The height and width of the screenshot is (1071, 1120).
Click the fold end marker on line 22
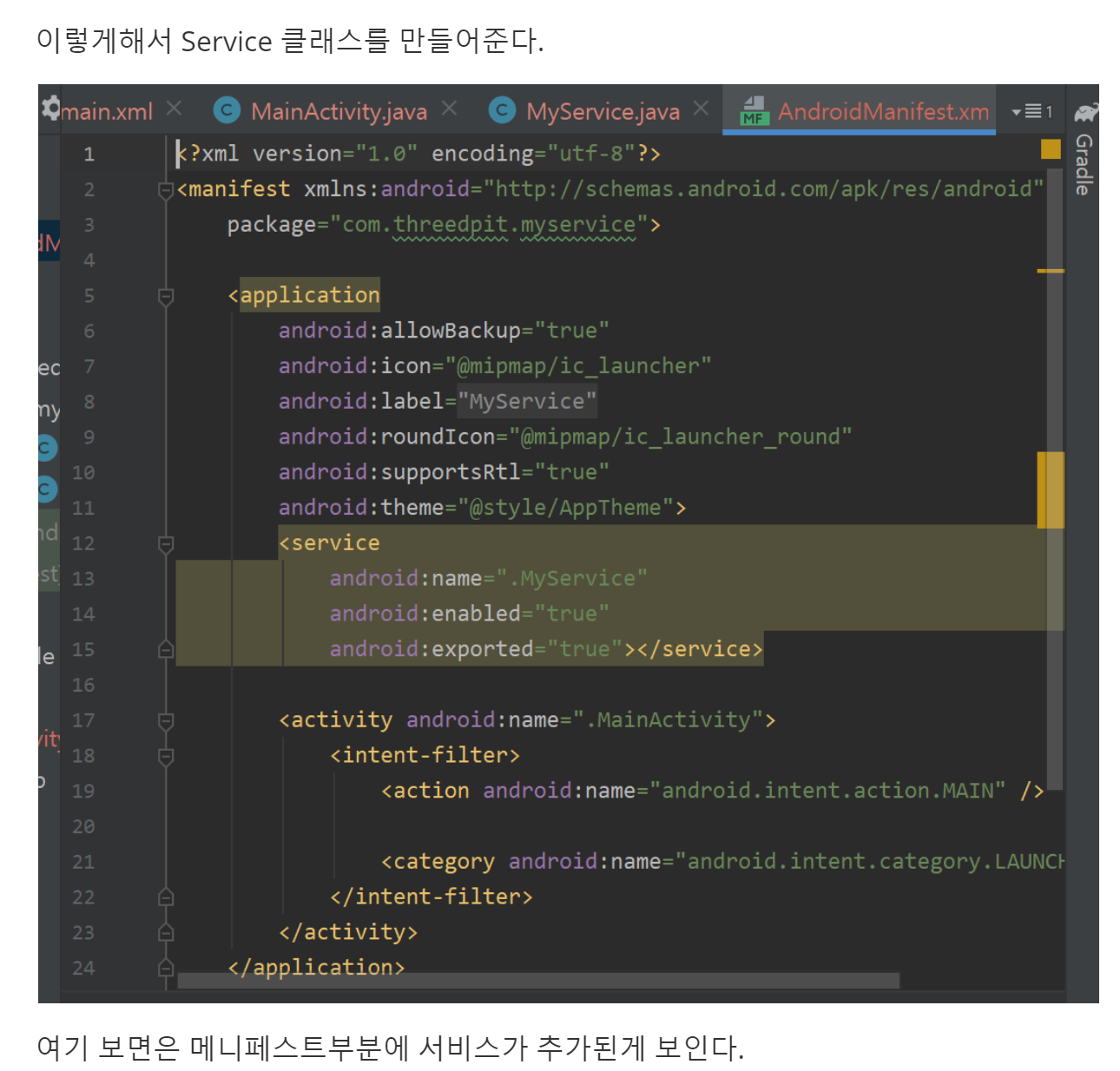(x=166, y=897)
